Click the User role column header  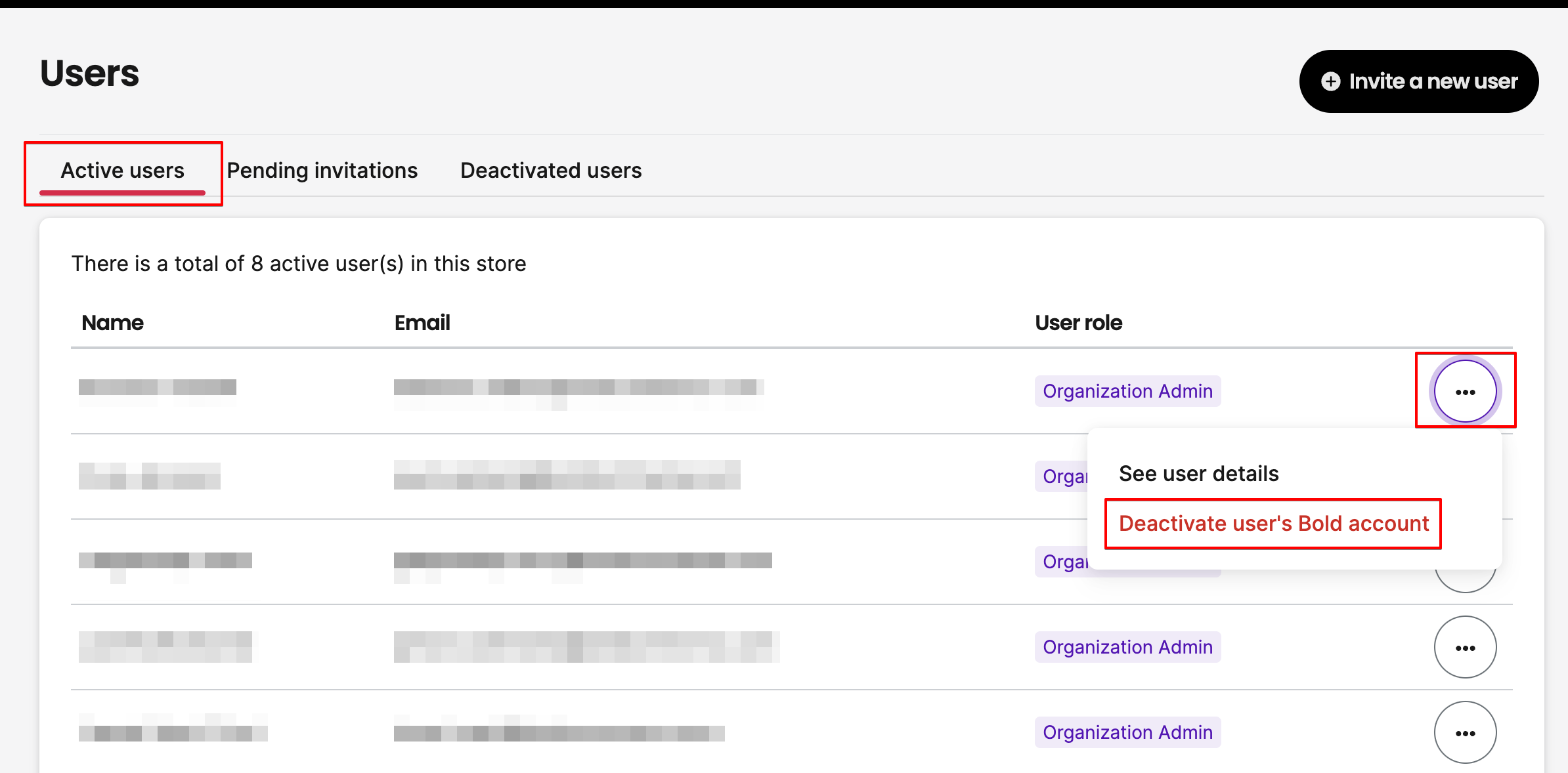(x=1078, y=322)
